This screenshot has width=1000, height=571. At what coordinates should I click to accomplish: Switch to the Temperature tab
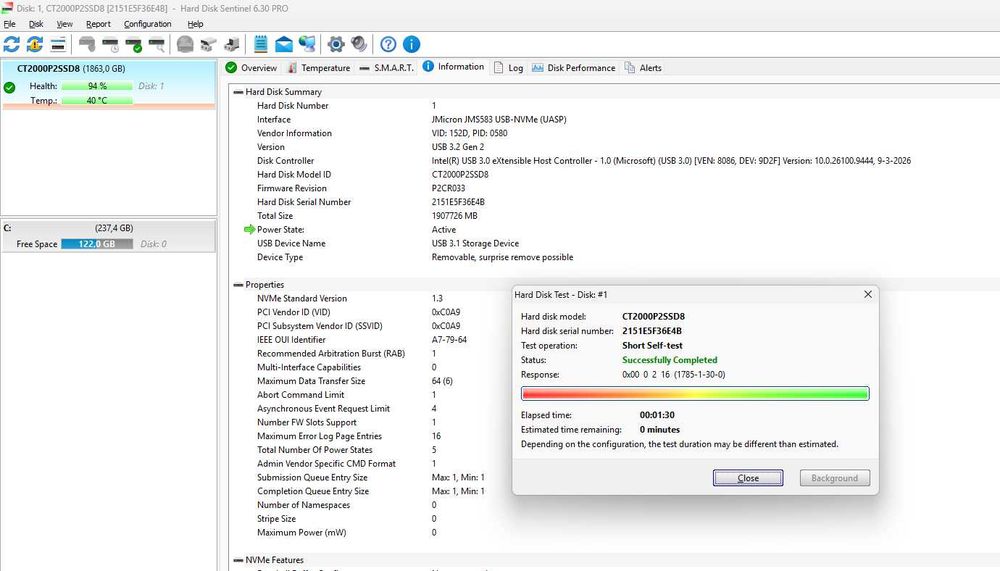[318, 68]
